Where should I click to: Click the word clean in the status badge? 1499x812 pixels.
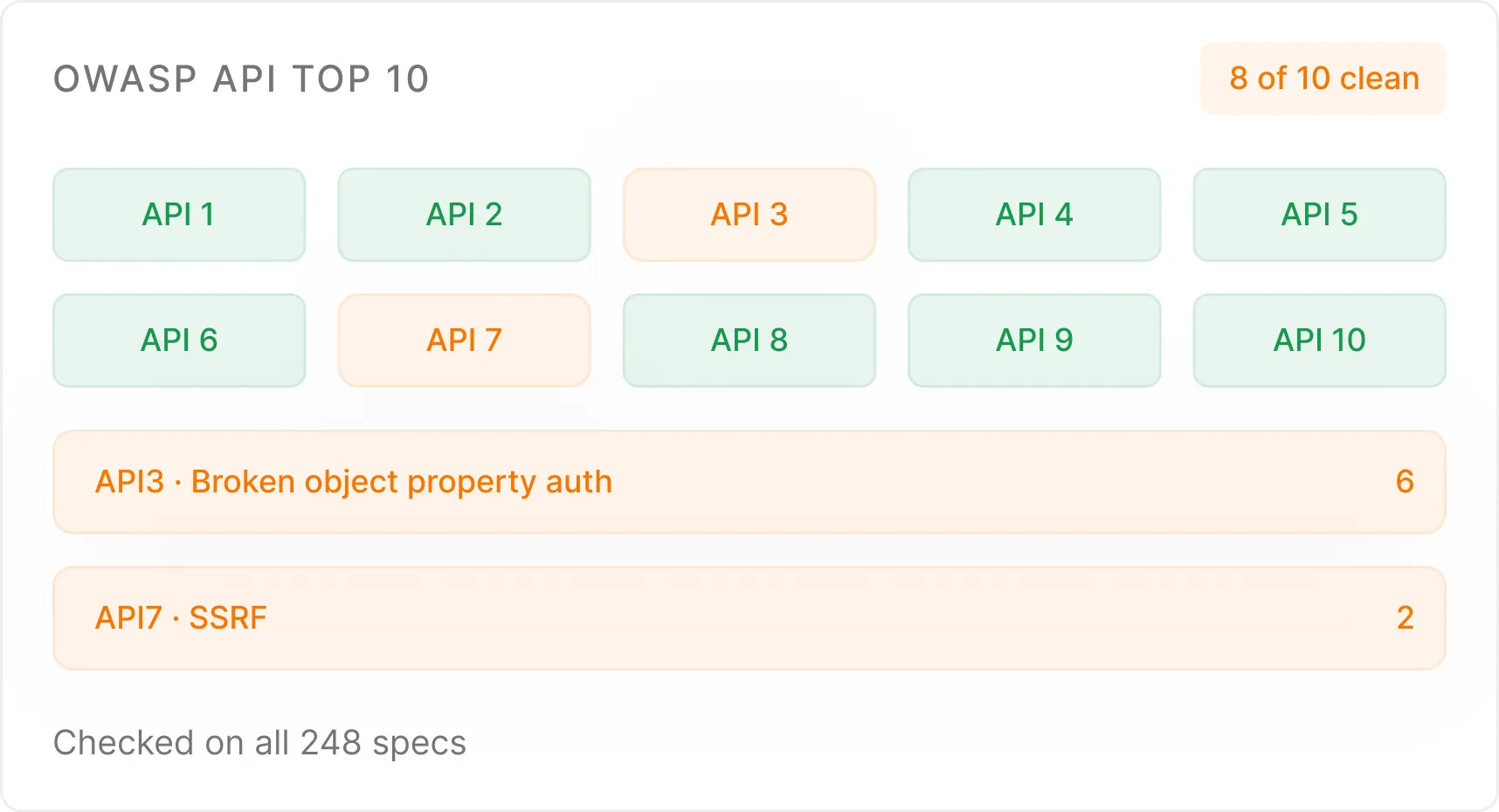(1379, 79)
